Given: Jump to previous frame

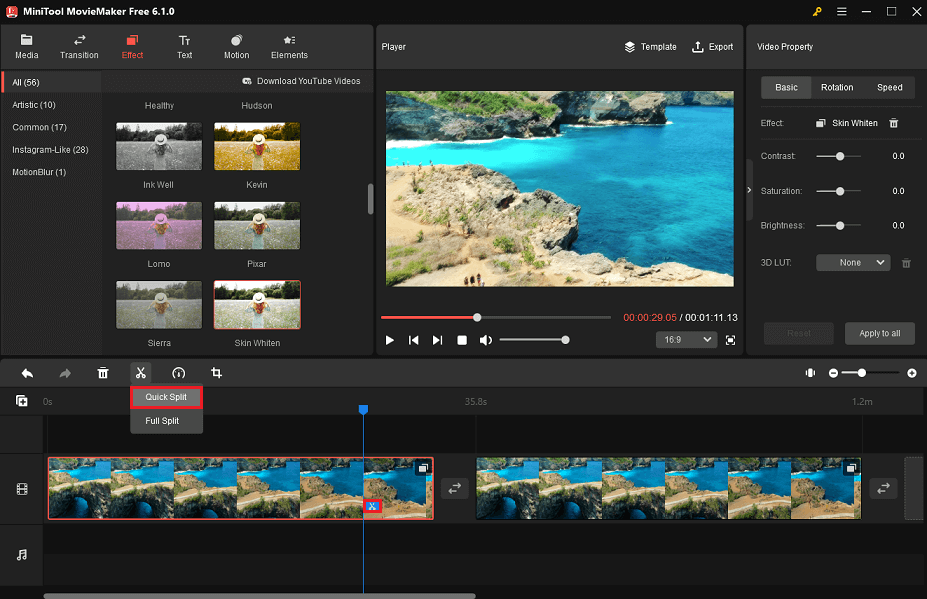Looking at the screenshot, I should [414, 340].
